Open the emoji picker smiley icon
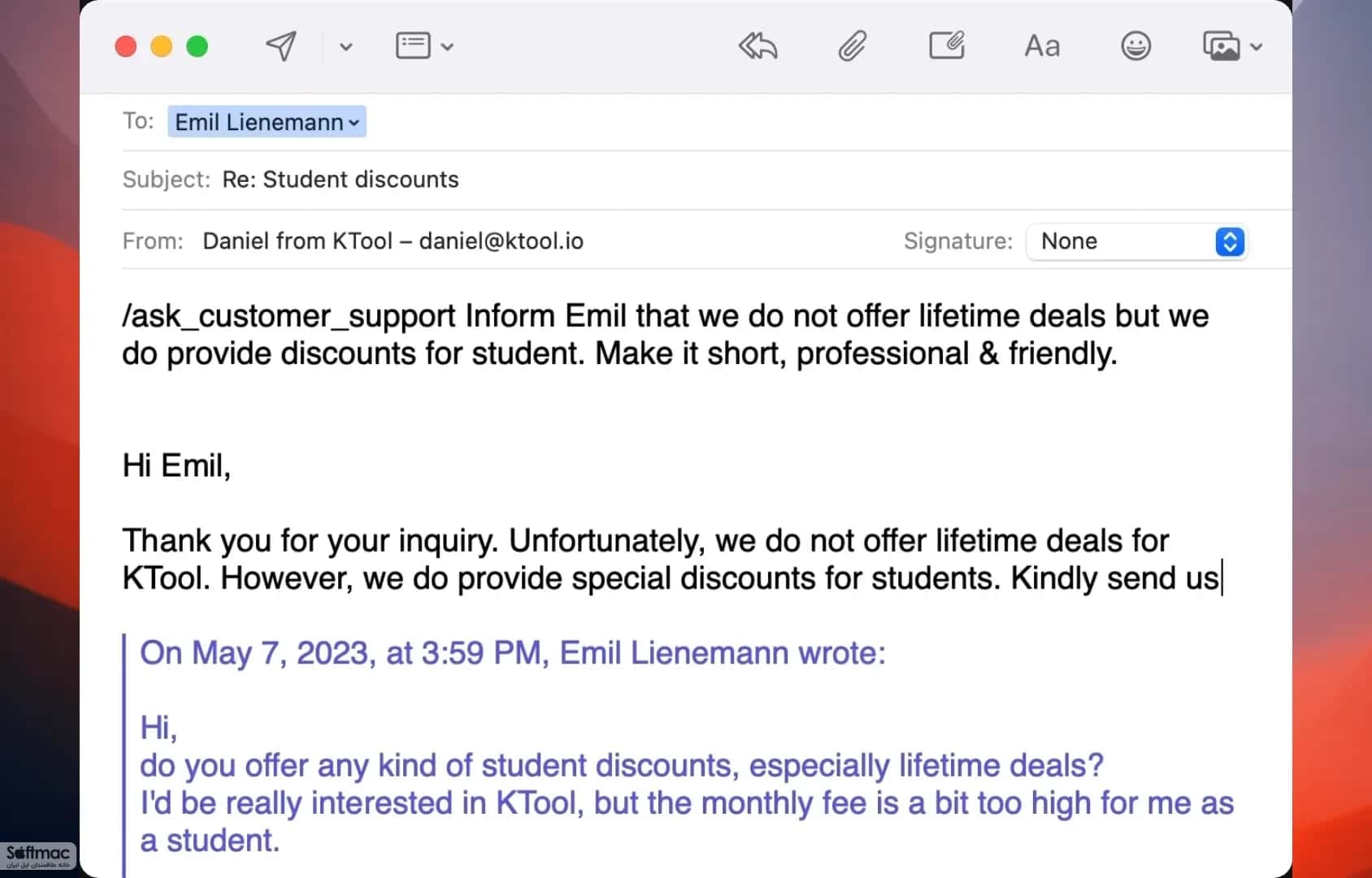This screenshot has height=878, width=1372. [1135, 46]
